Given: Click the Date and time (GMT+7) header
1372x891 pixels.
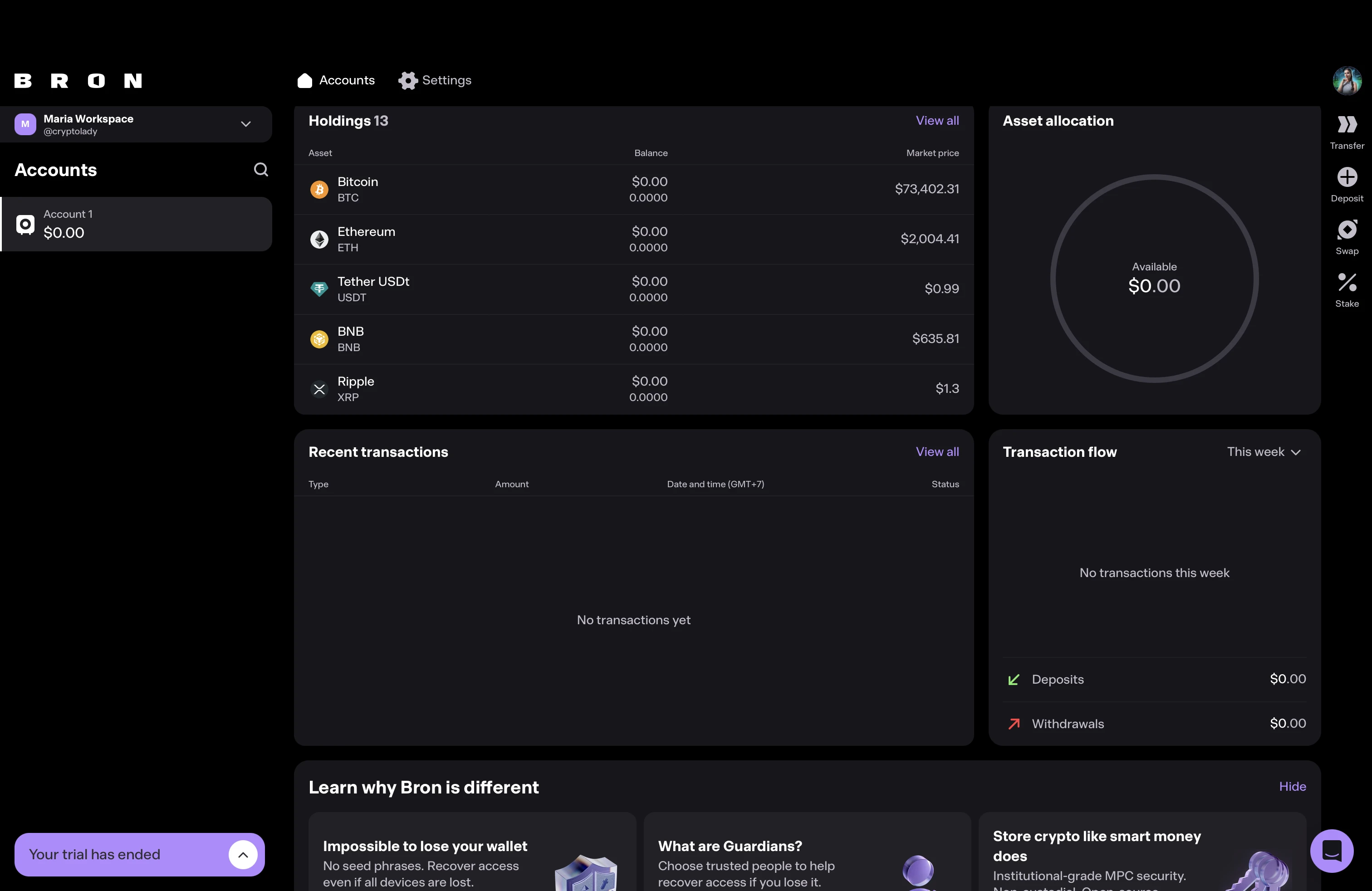Looking at the screenshot, I should 715,484.
